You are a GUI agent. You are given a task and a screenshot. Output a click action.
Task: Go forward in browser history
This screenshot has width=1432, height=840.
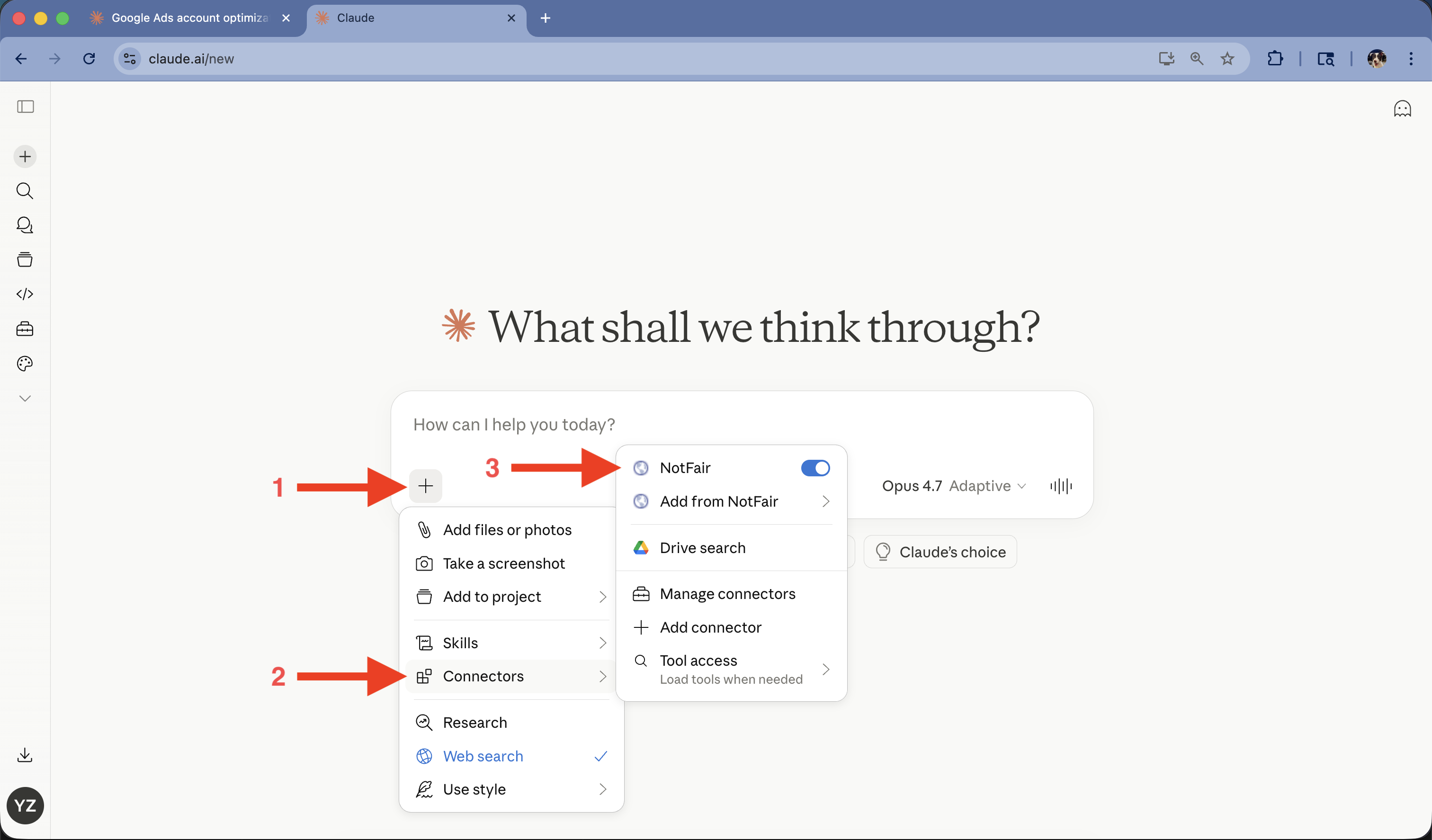54,59
